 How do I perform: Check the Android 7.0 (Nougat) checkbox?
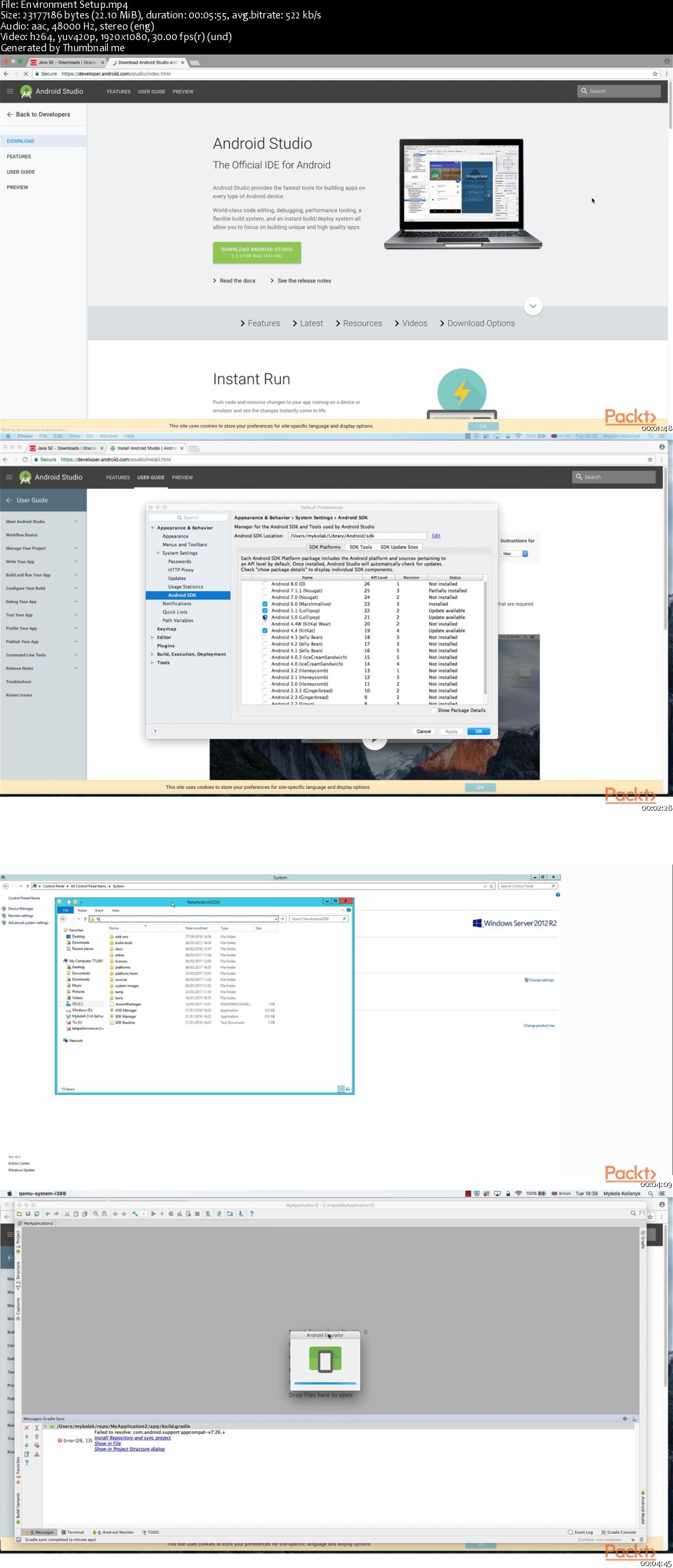coord(265,597)
